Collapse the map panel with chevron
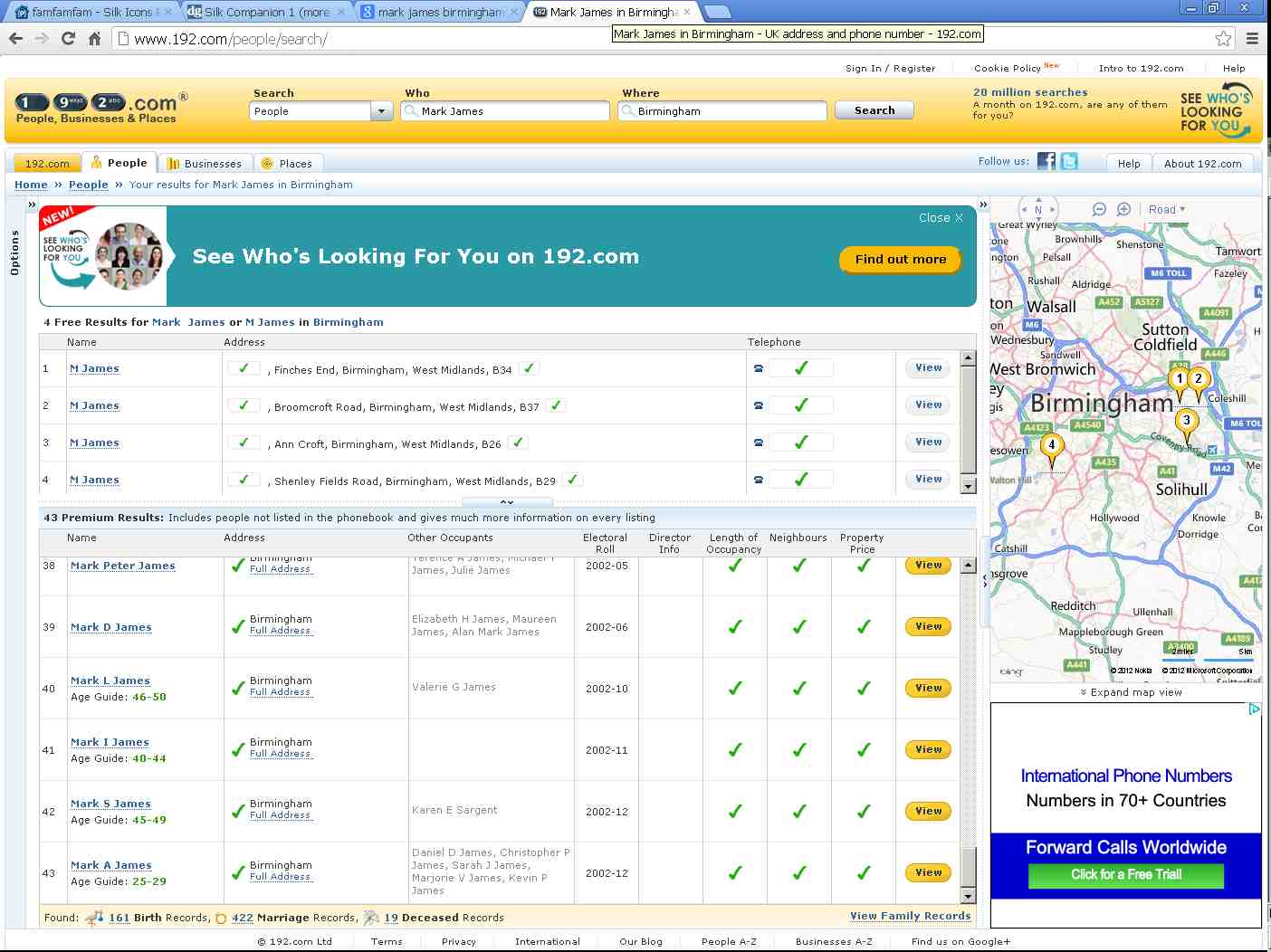 [x=983, y=205]
